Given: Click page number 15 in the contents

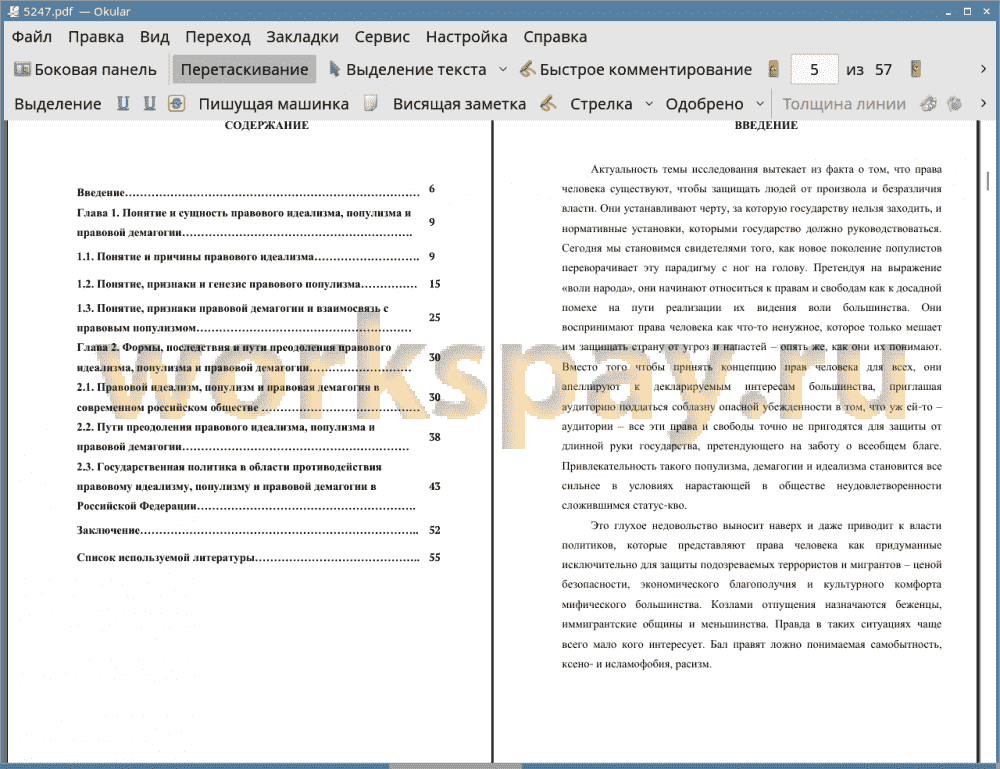Looking at the screenshot, I should click(x=434, y=284).
